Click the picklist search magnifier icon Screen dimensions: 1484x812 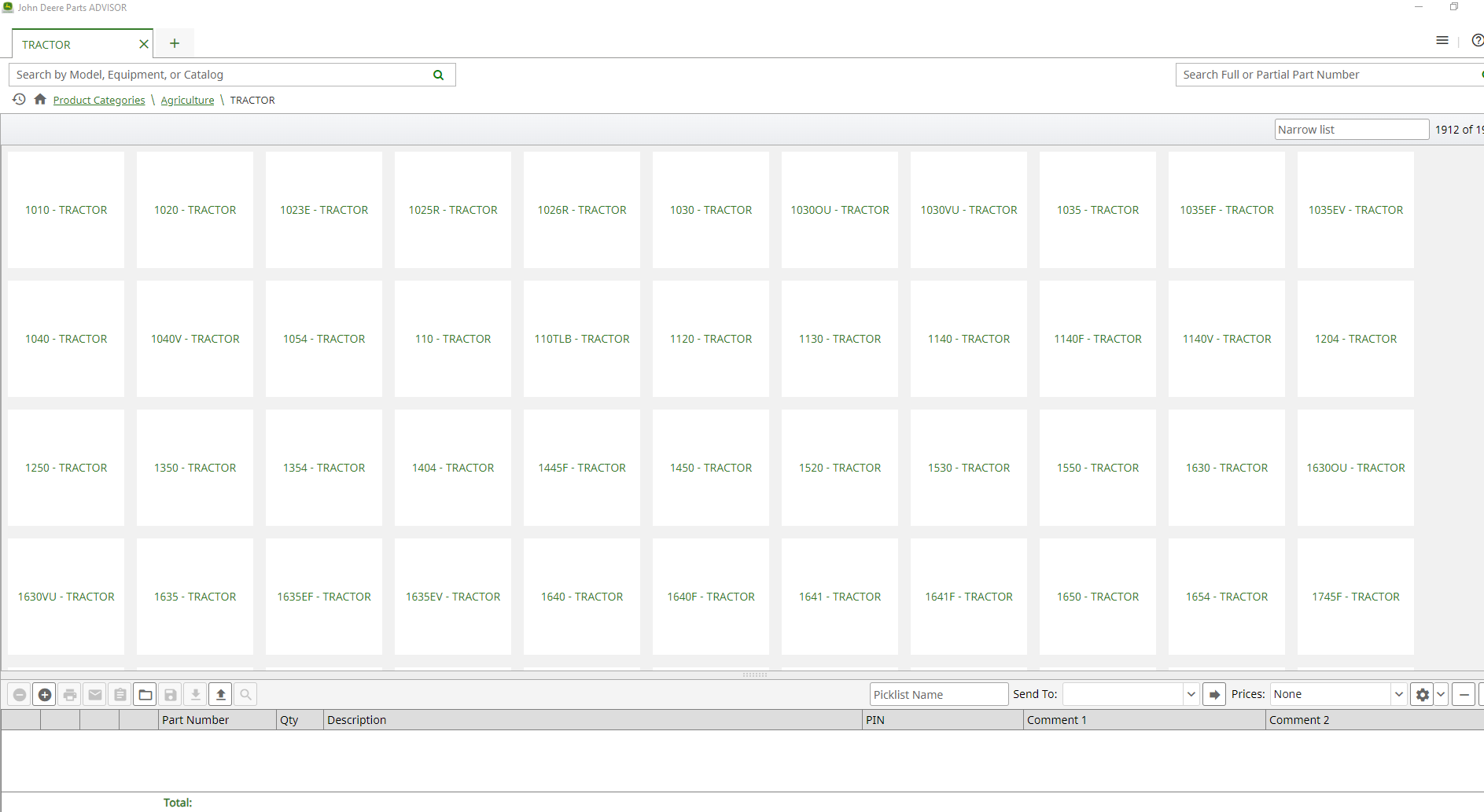pyautogui.click(x=246, y=694)
